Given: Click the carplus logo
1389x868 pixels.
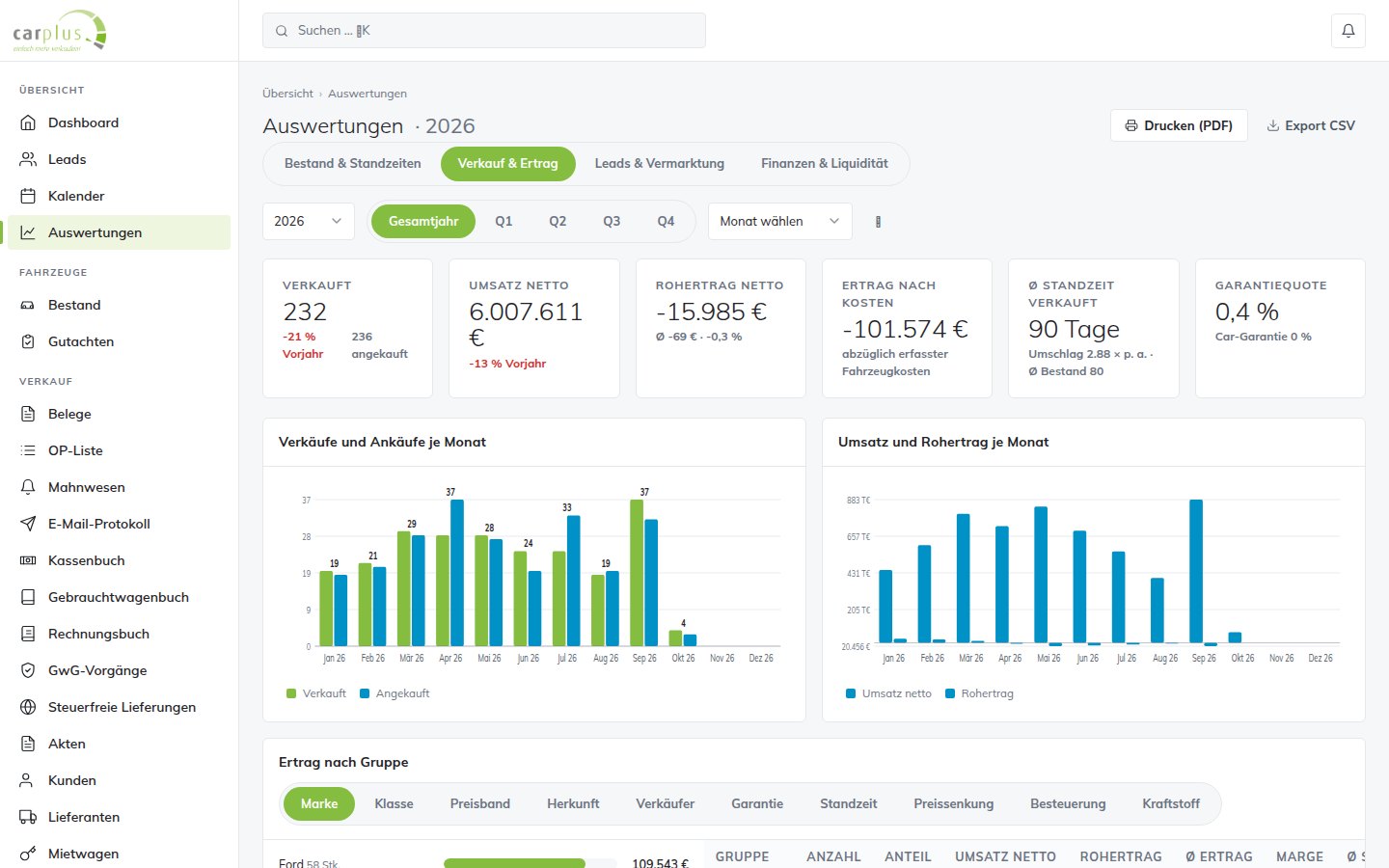Looking at the screenshot, I should coord(60,31).
